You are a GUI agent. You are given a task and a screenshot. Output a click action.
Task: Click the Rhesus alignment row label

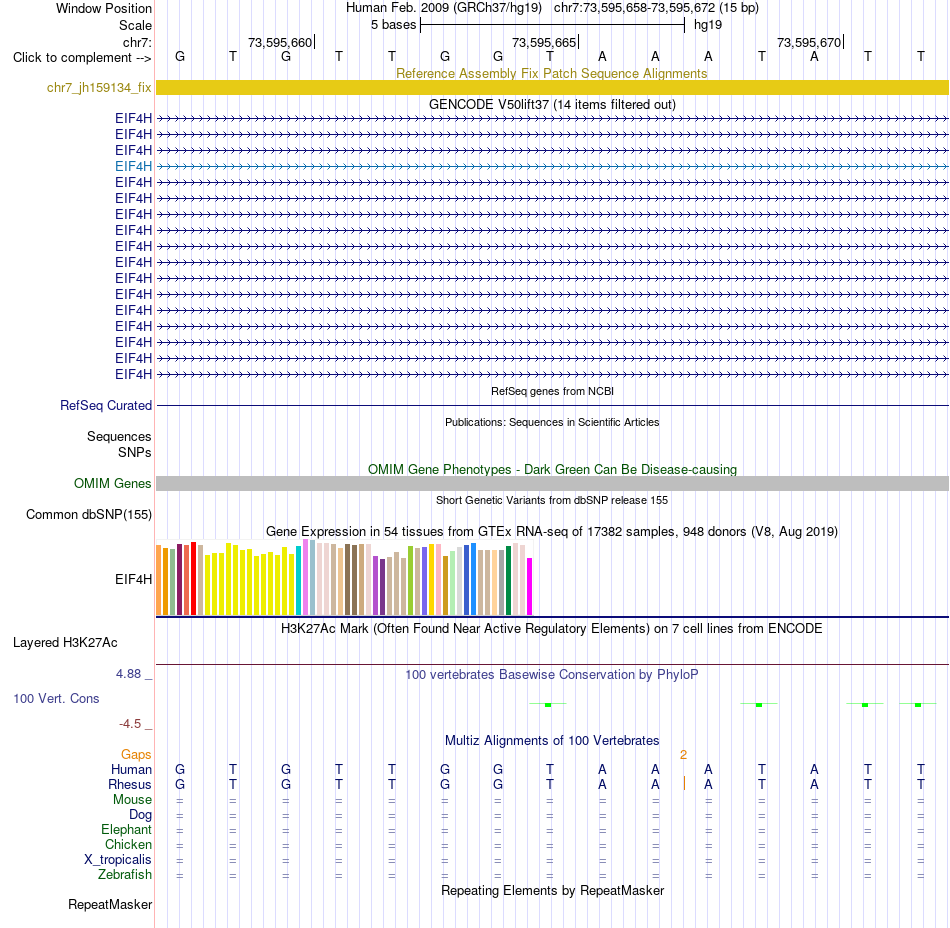pos(130,784)
